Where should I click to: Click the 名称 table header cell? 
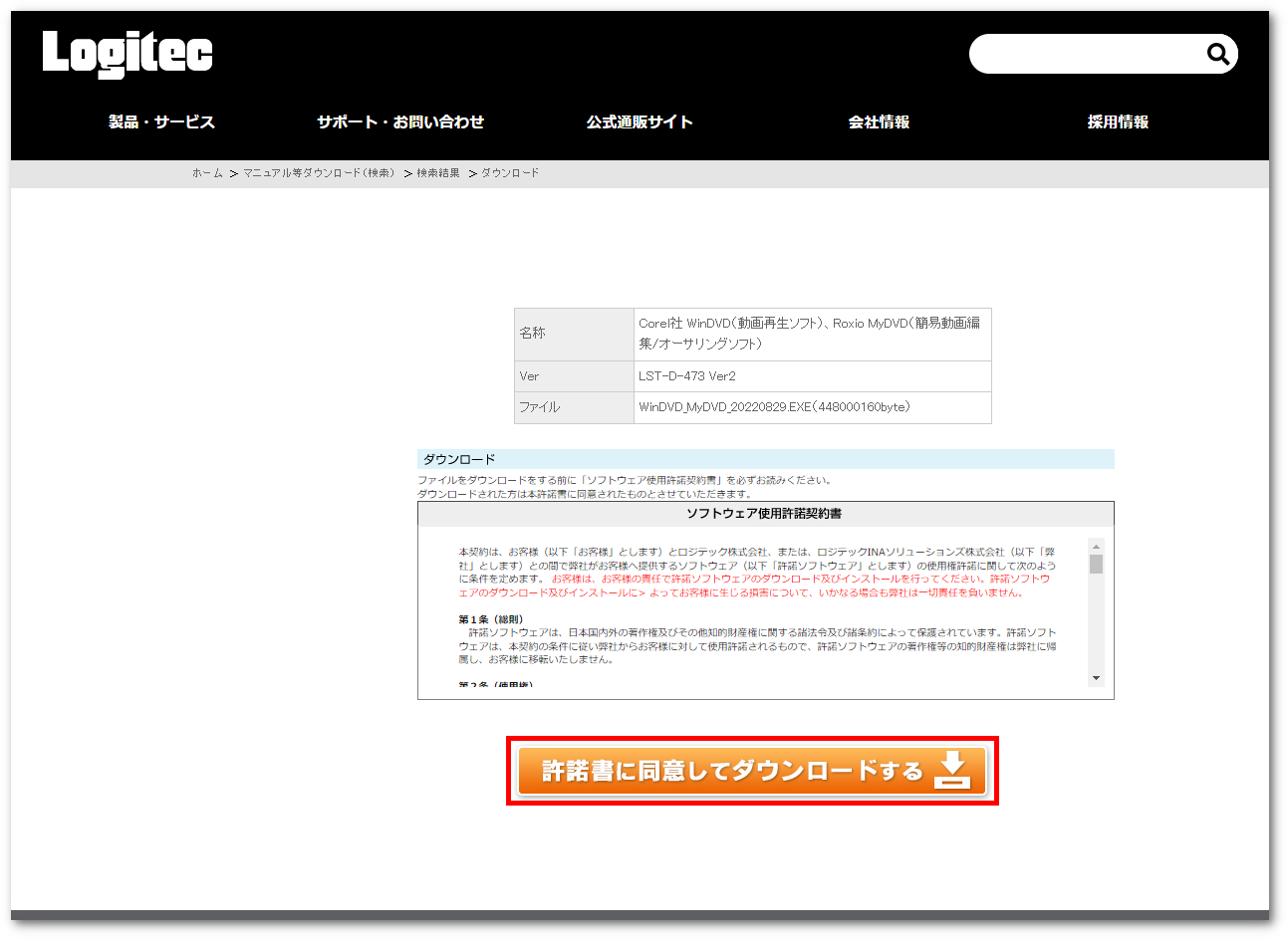click(574, 334)
